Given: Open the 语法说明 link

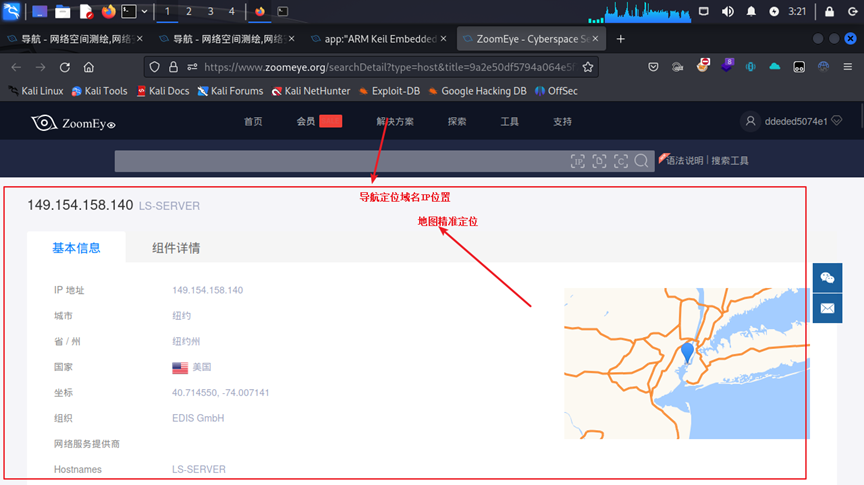Looking at the screenshot, I should click(684, 161).
